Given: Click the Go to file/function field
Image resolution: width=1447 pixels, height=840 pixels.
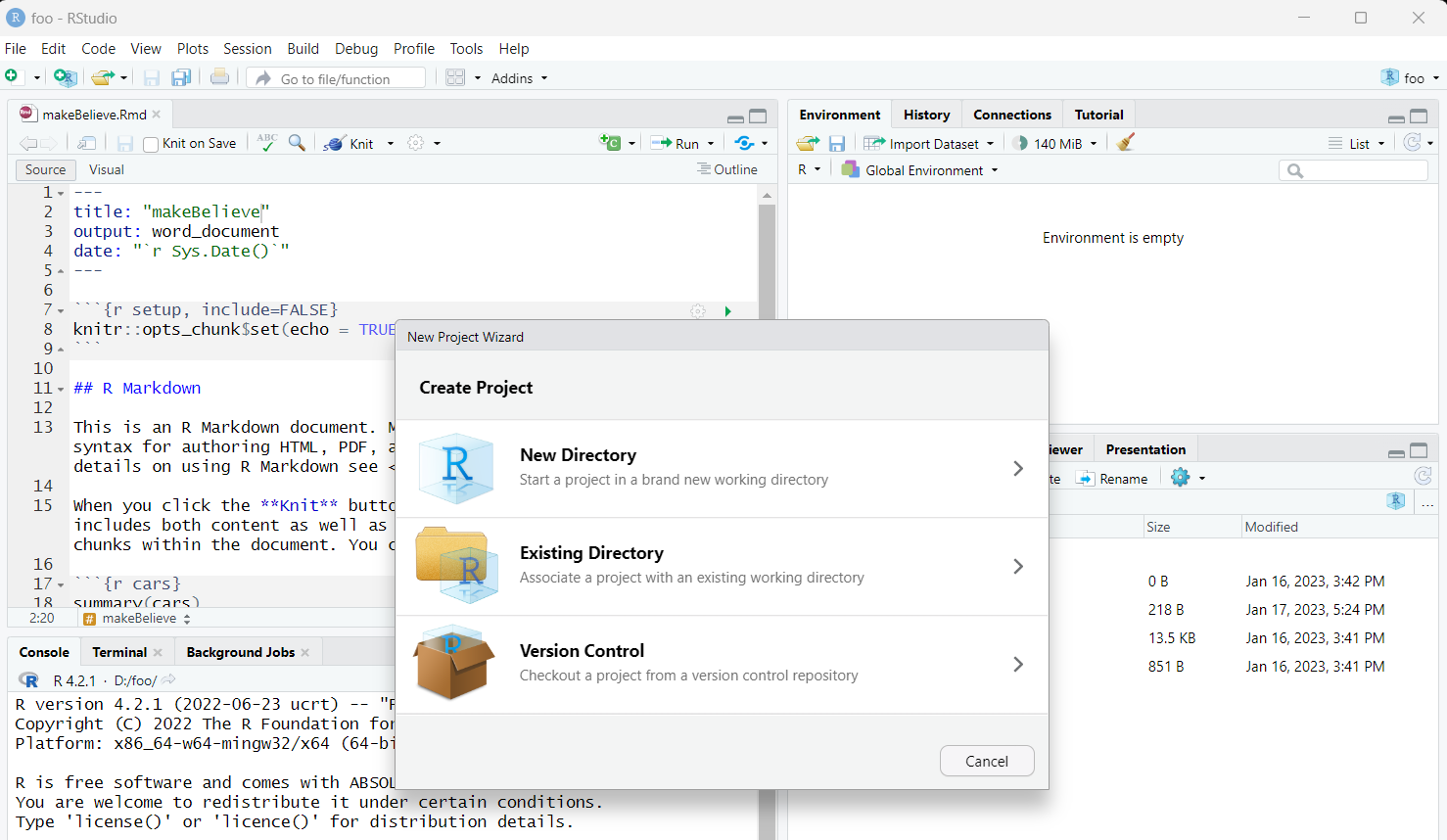Looking at the screenshot, I should [x=348, y=79].
